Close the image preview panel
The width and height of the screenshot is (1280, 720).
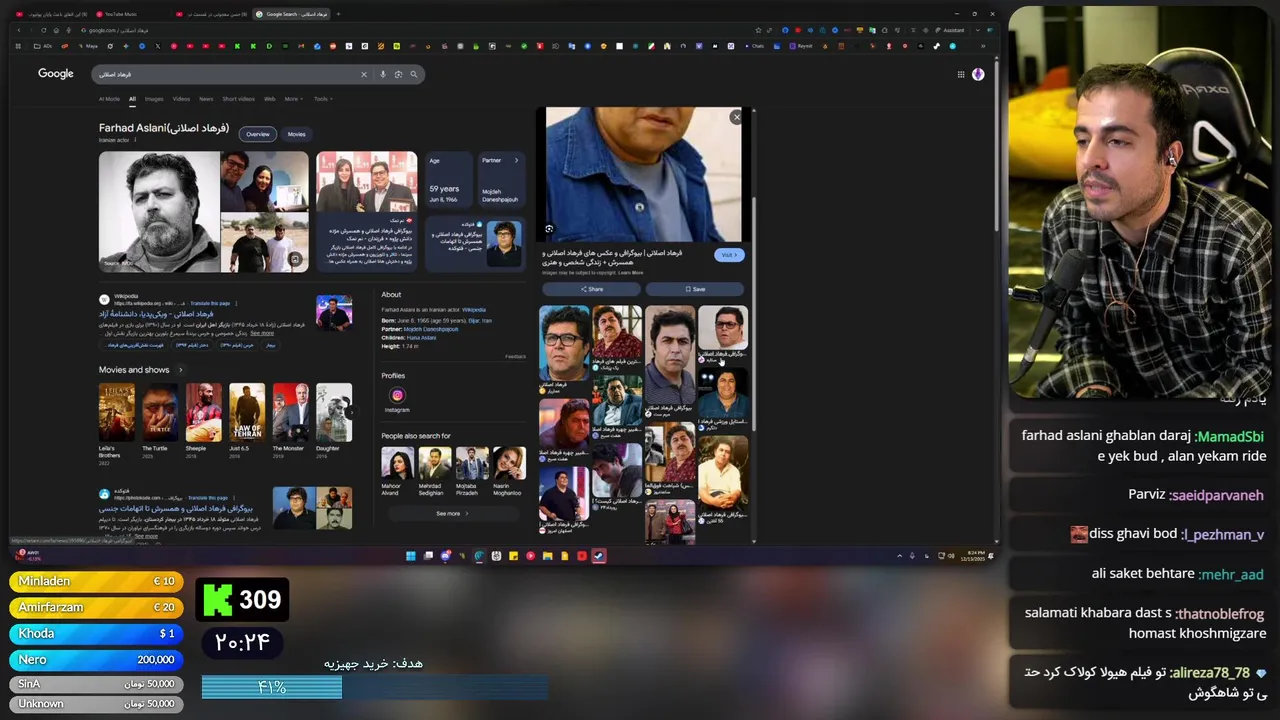737,117
